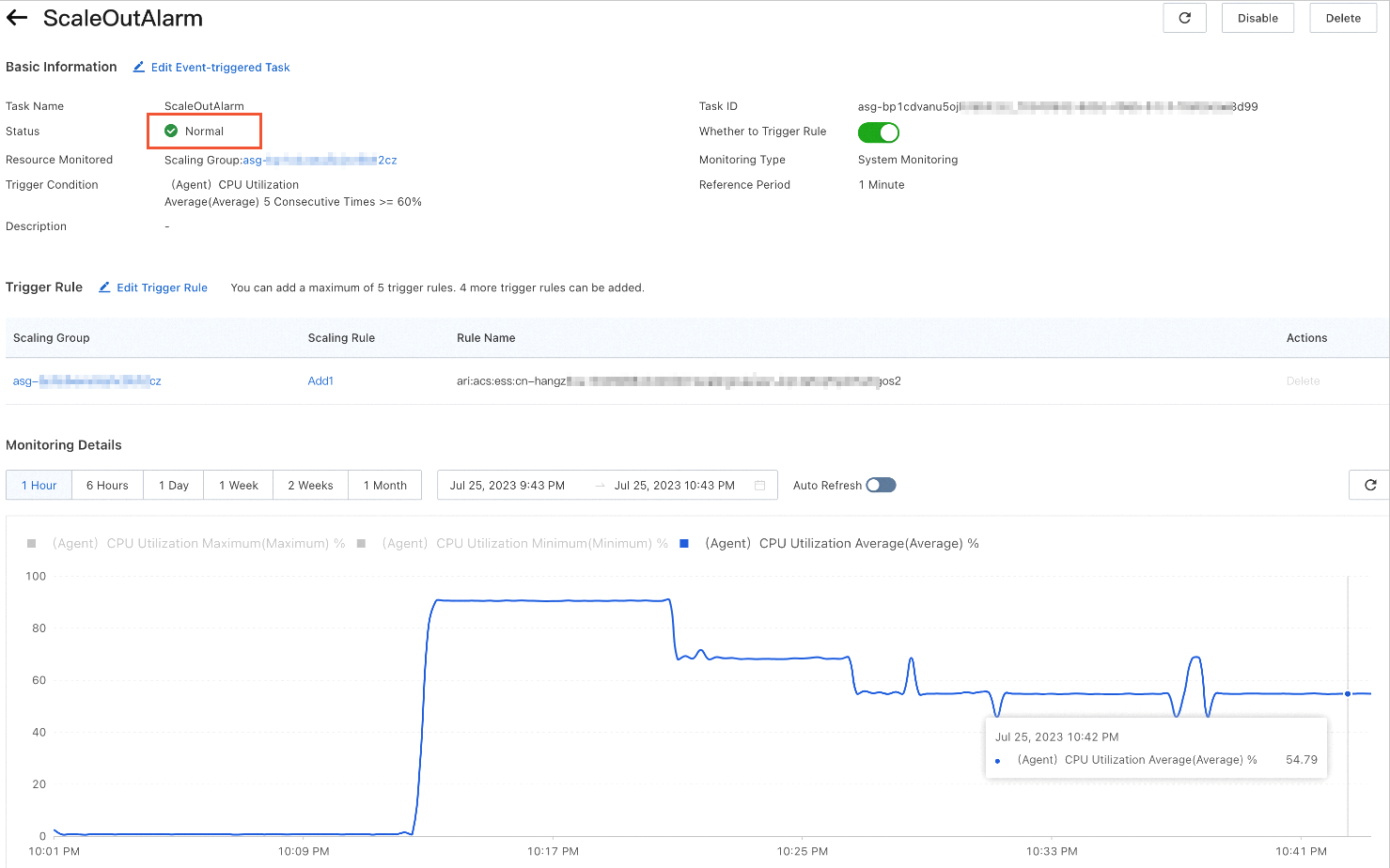Image resolution: width=1390 pixels, height=868 pixels.
Task: Toggle CPU Utilization Minimum series legend
Action: point(361,543)
